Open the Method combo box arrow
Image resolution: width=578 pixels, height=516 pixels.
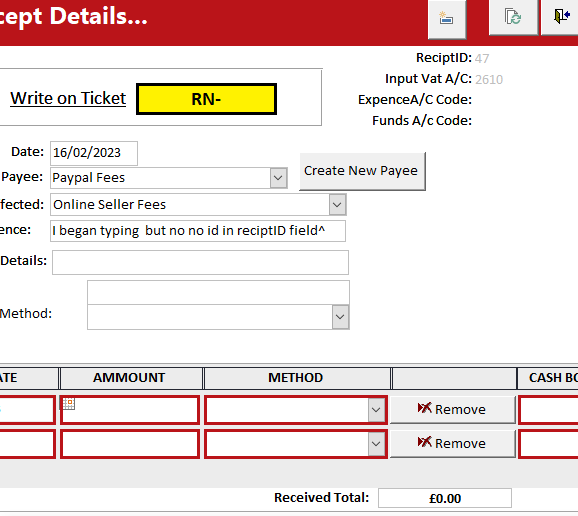(340, 317)
